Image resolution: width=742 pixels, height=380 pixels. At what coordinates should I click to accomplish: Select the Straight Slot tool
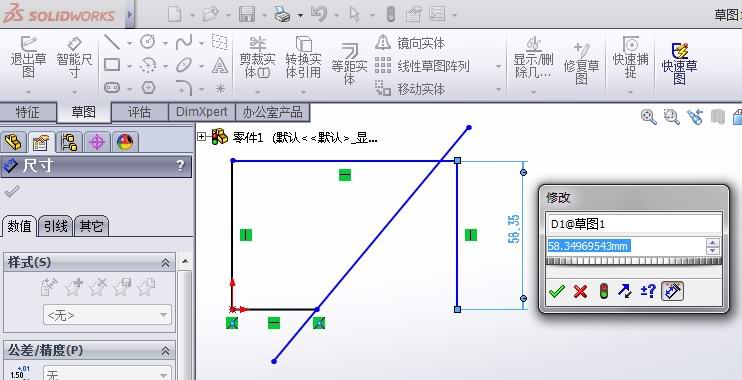point(112,88)
